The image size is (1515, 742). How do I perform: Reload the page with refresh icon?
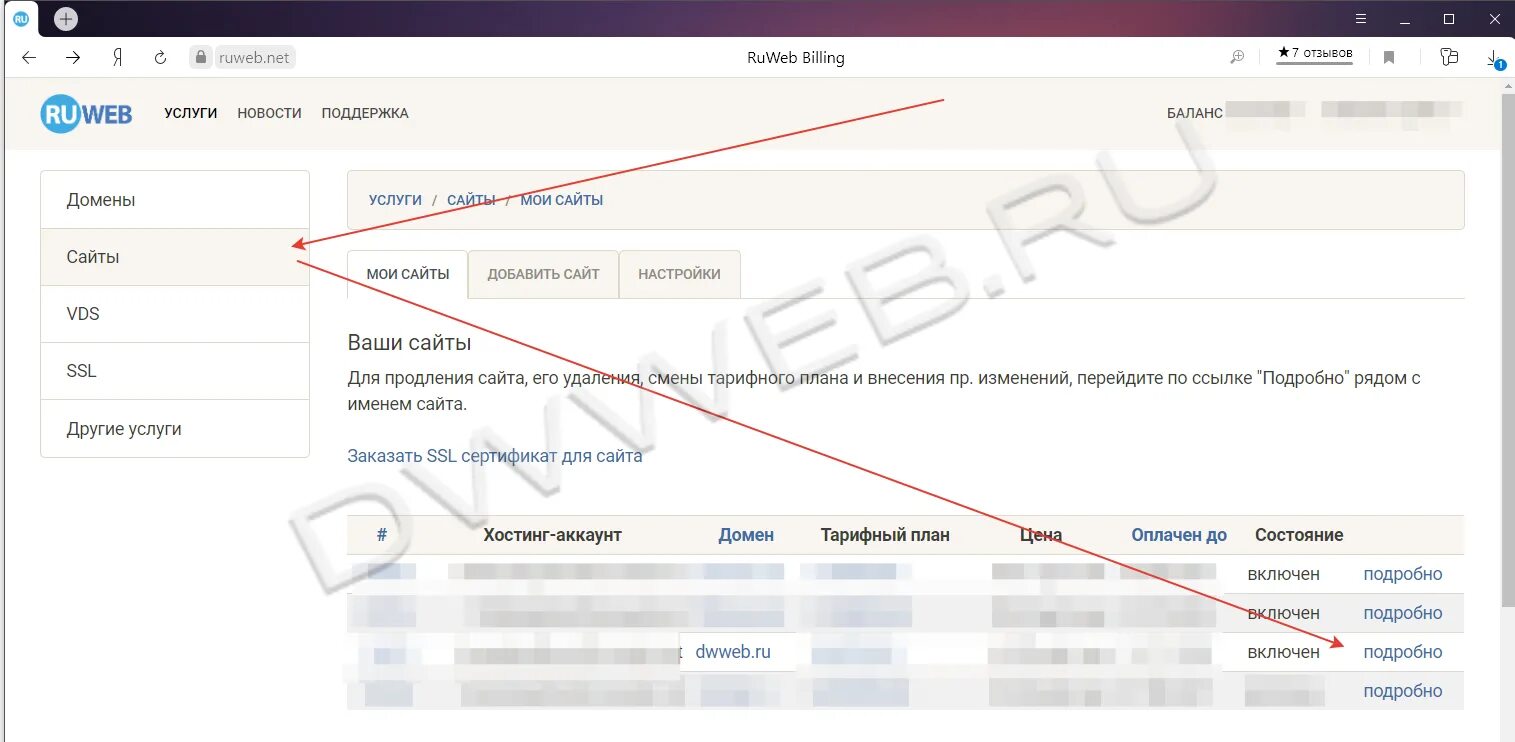[x=160, y=58]
